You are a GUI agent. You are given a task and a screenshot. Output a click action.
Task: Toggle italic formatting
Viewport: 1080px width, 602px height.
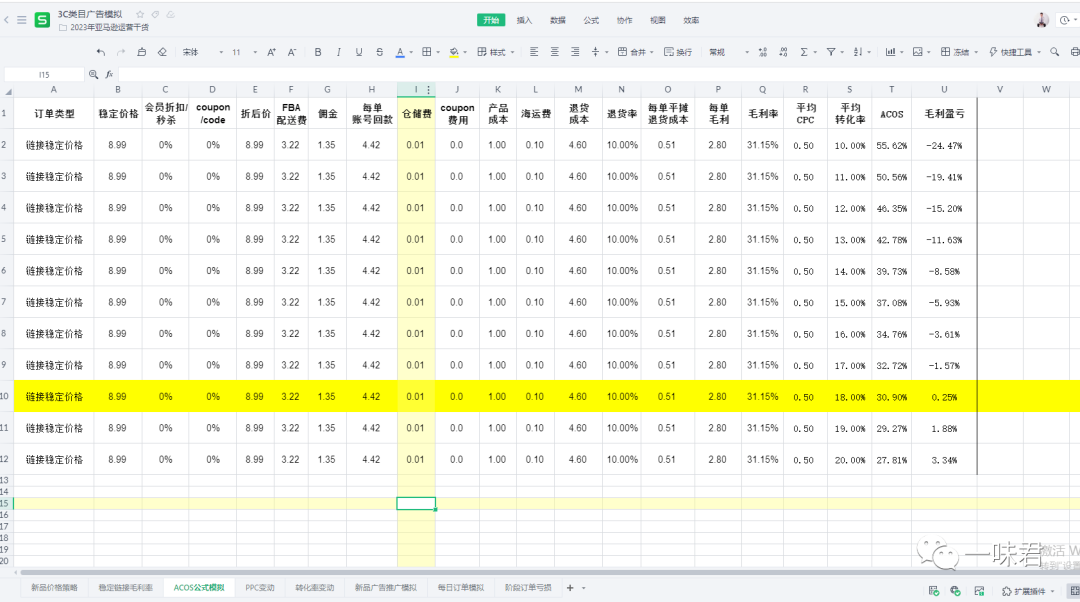(x=338, y=52)
